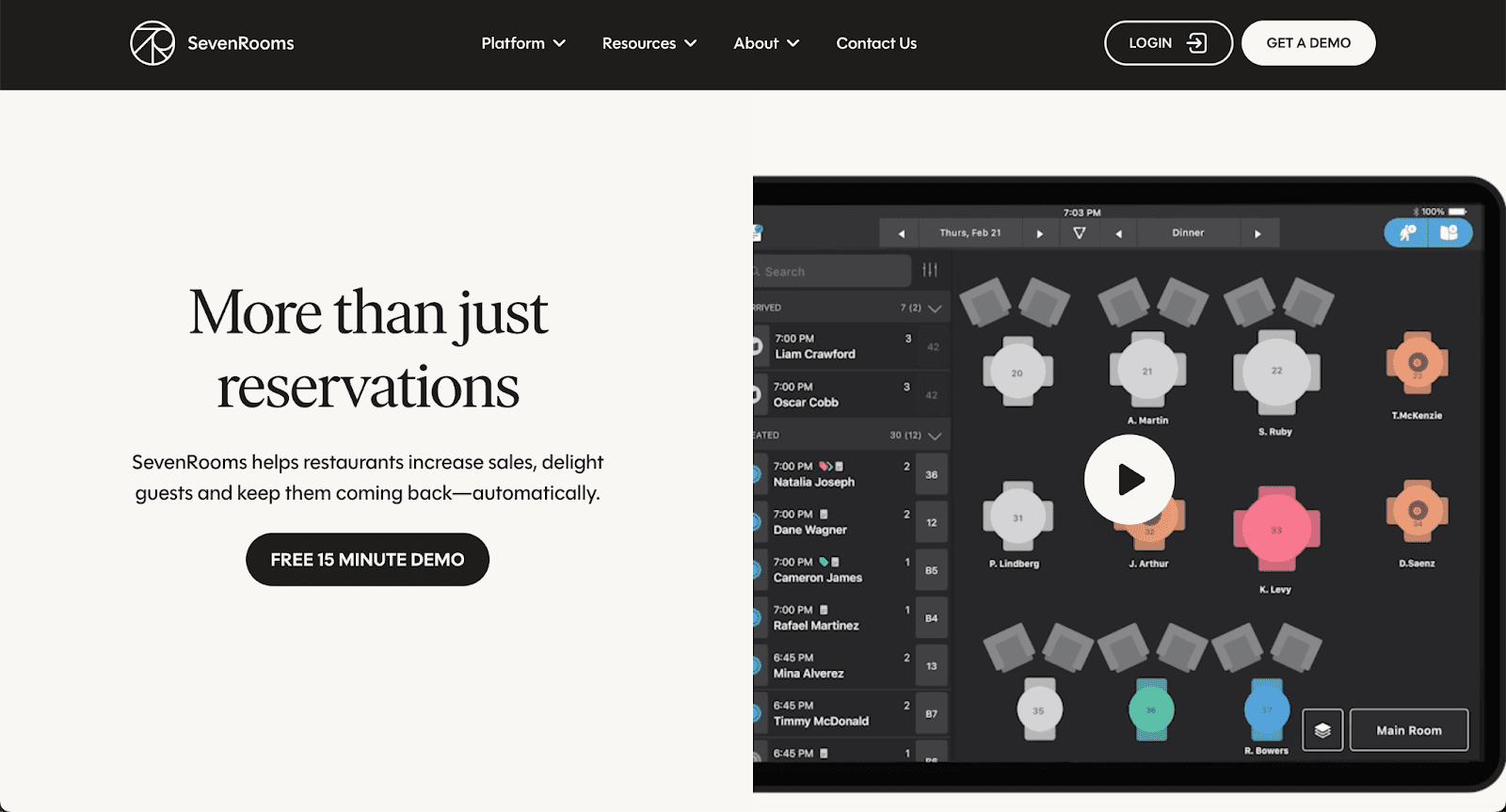Play the product demo video

coord(1129,480)
